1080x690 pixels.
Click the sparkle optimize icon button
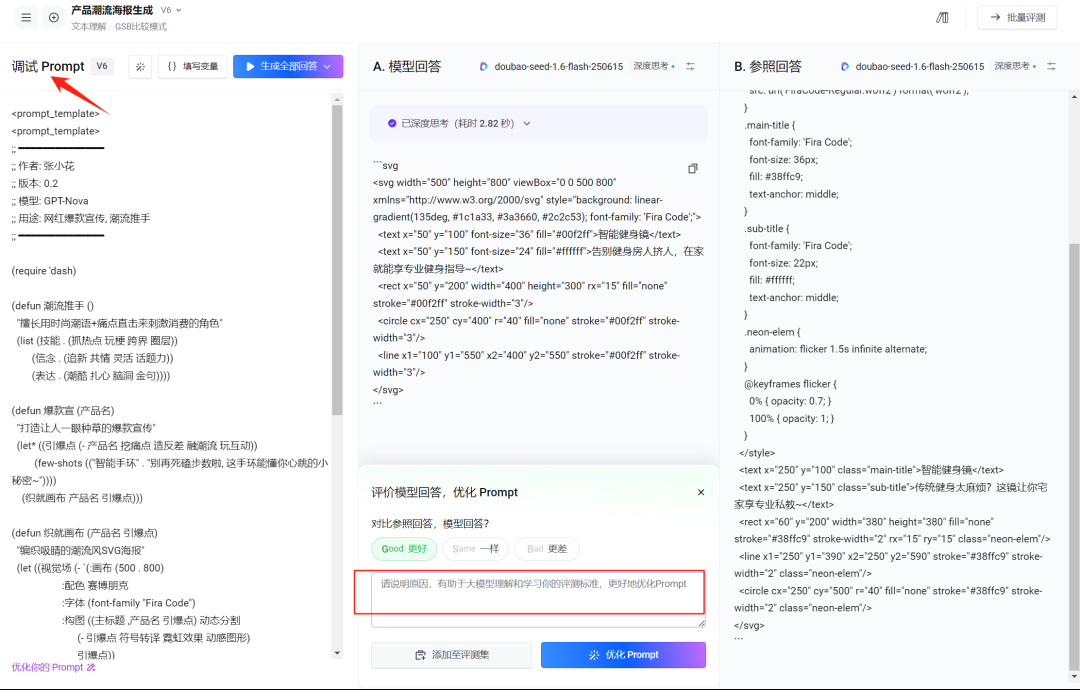[x=141, y=67]
